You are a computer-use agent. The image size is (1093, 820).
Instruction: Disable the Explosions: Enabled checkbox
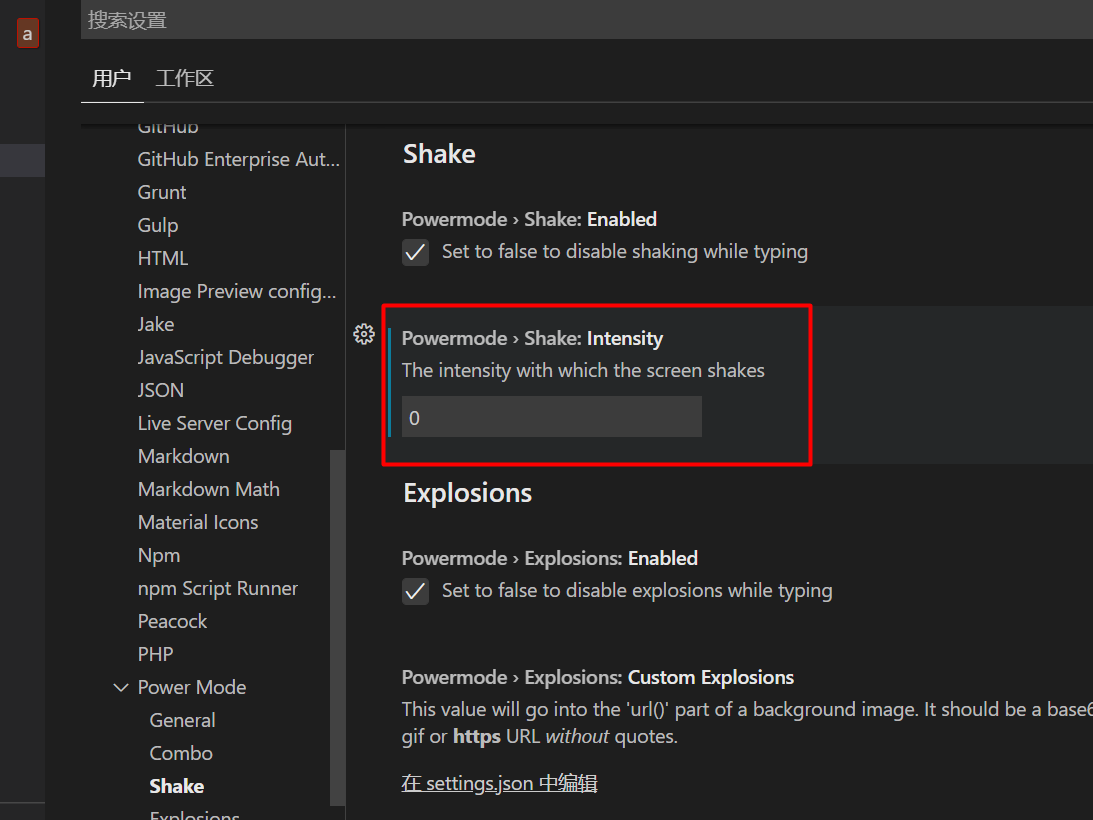tap(416, 591)
